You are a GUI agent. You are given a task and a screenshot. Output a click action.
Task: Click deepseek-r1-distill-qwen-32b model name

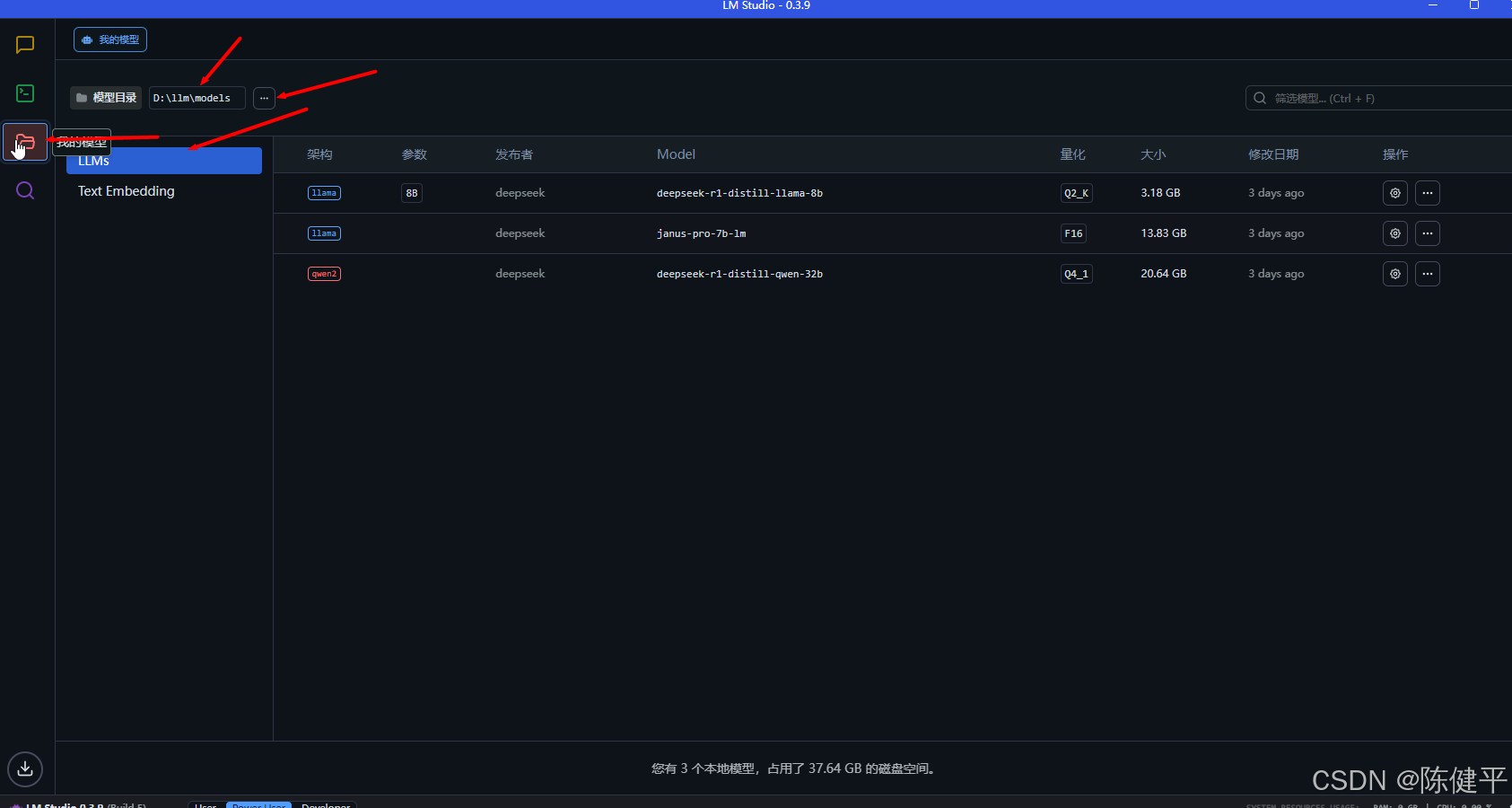pyautogui.click(x=739, y=274)
